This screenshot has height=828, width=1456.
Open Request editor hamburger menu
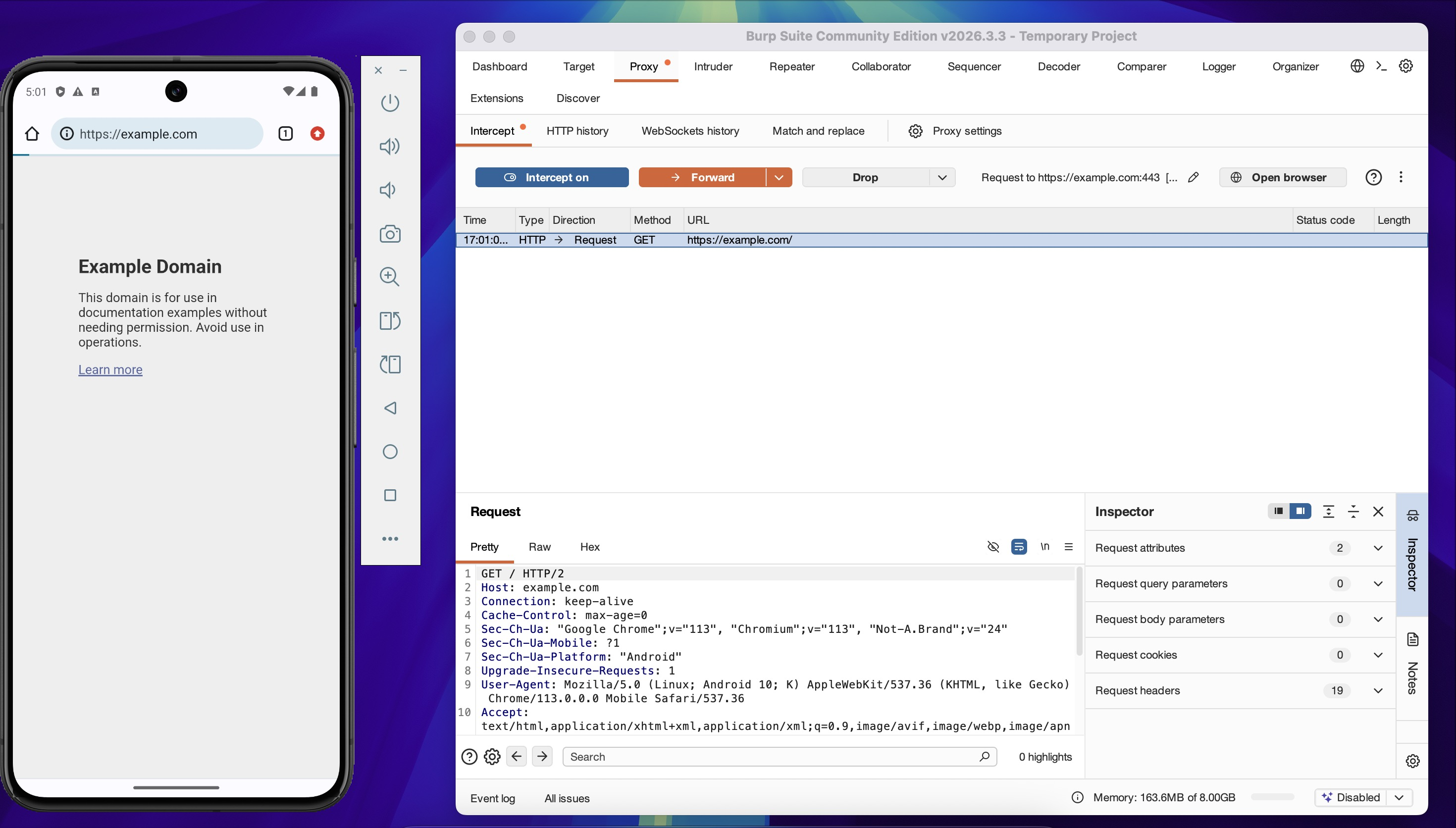1069,547
